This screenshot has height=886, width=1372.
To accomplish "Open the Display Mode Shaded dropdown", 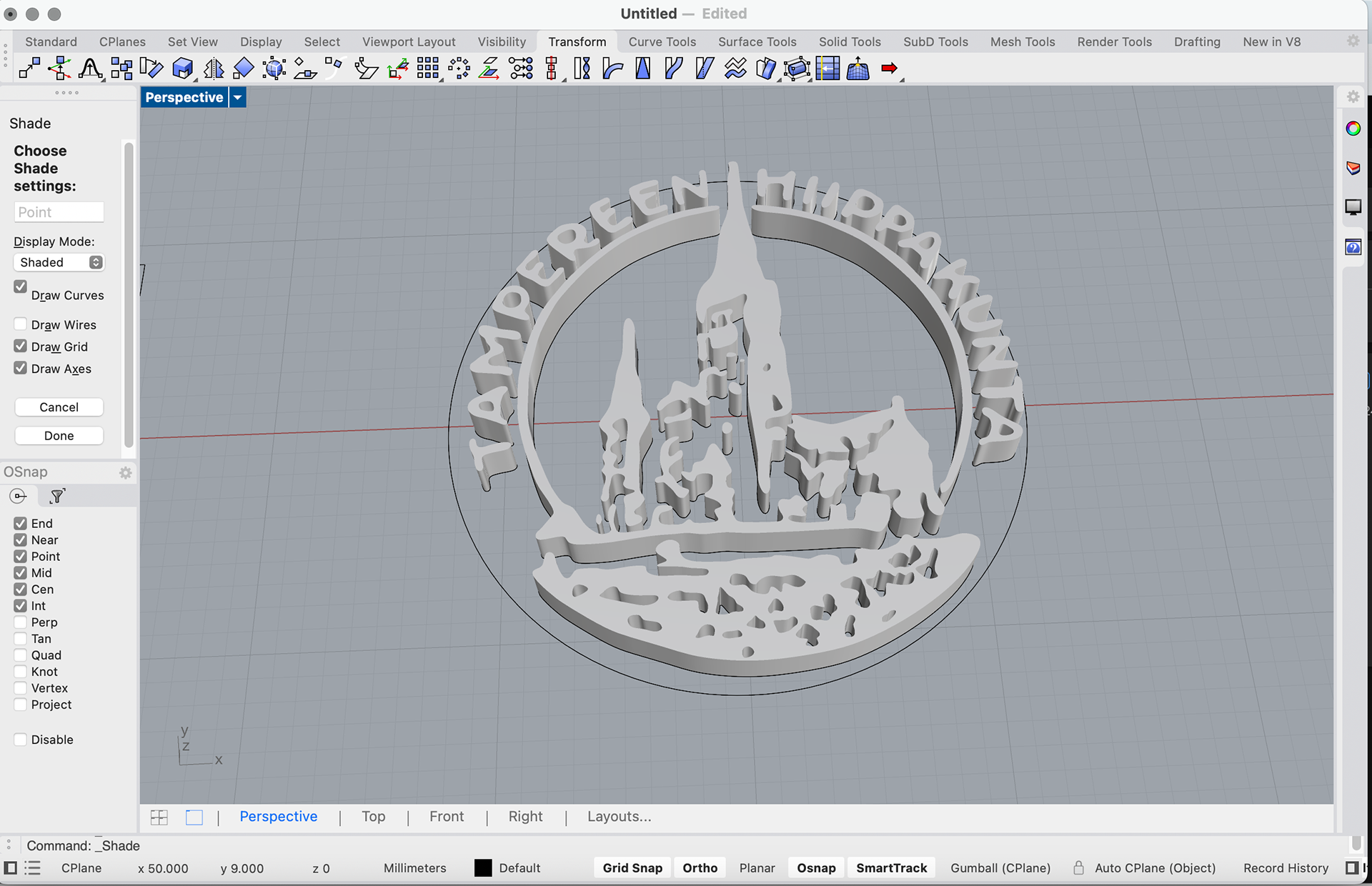I will 59,262.
